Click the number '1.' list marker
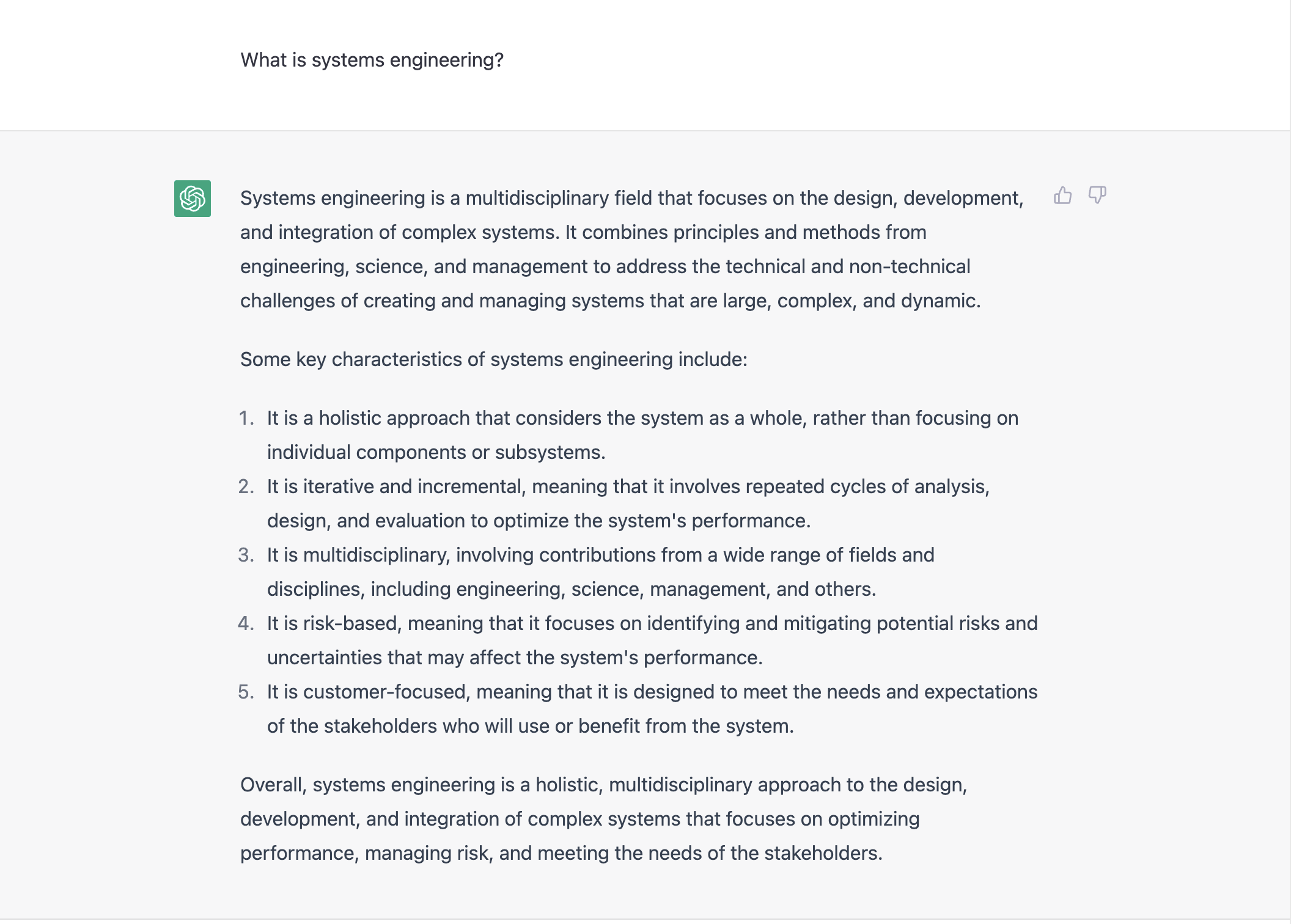Screen dimensions: 1291x924 (246, 418)
